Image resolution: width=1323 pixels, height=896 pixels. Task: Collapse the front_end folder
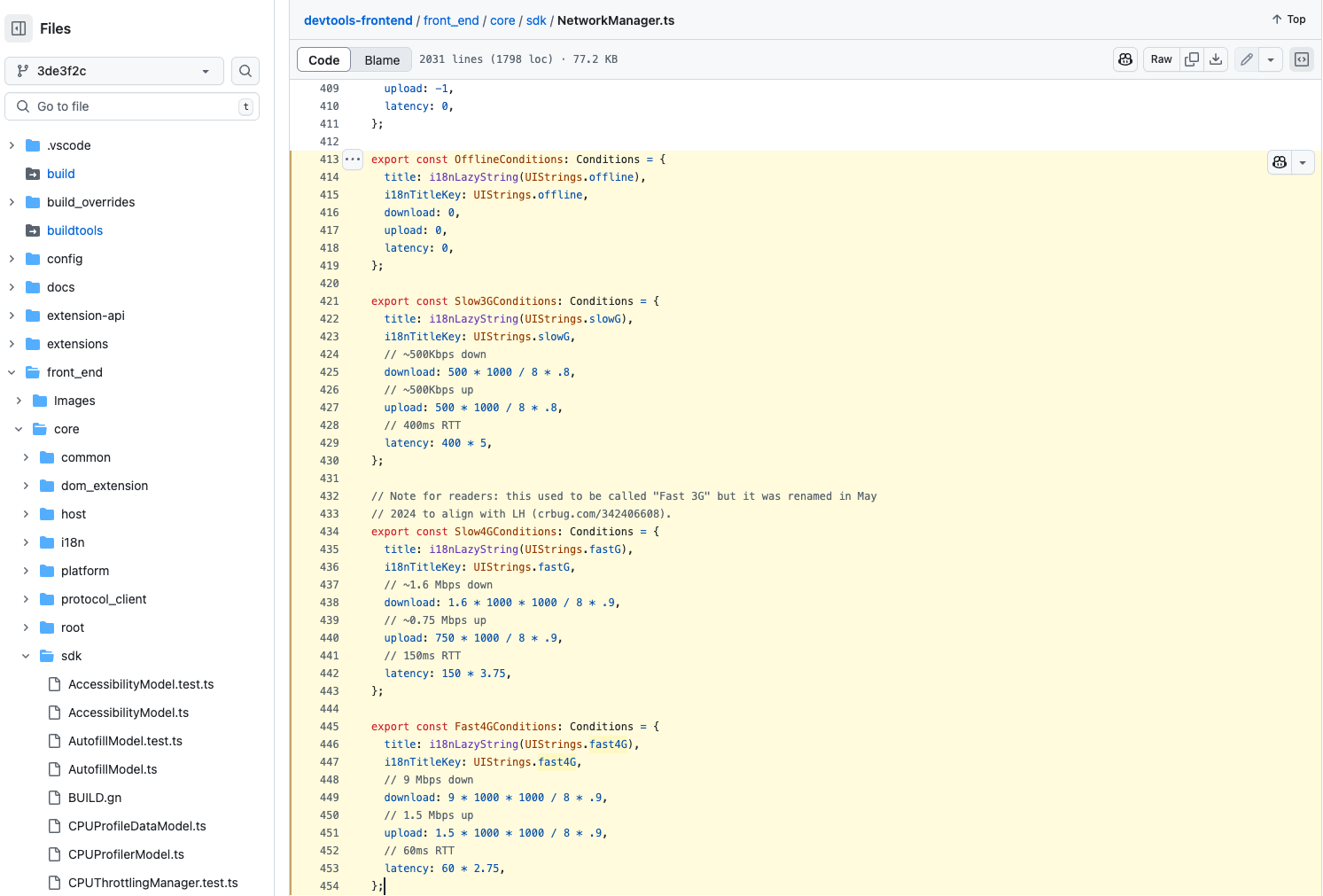(12, 372)
